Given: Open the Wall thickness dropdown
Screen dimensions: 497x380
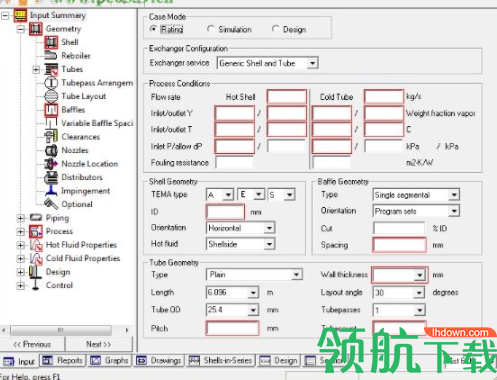Looking at the screenshot, I should click(419, 275).
